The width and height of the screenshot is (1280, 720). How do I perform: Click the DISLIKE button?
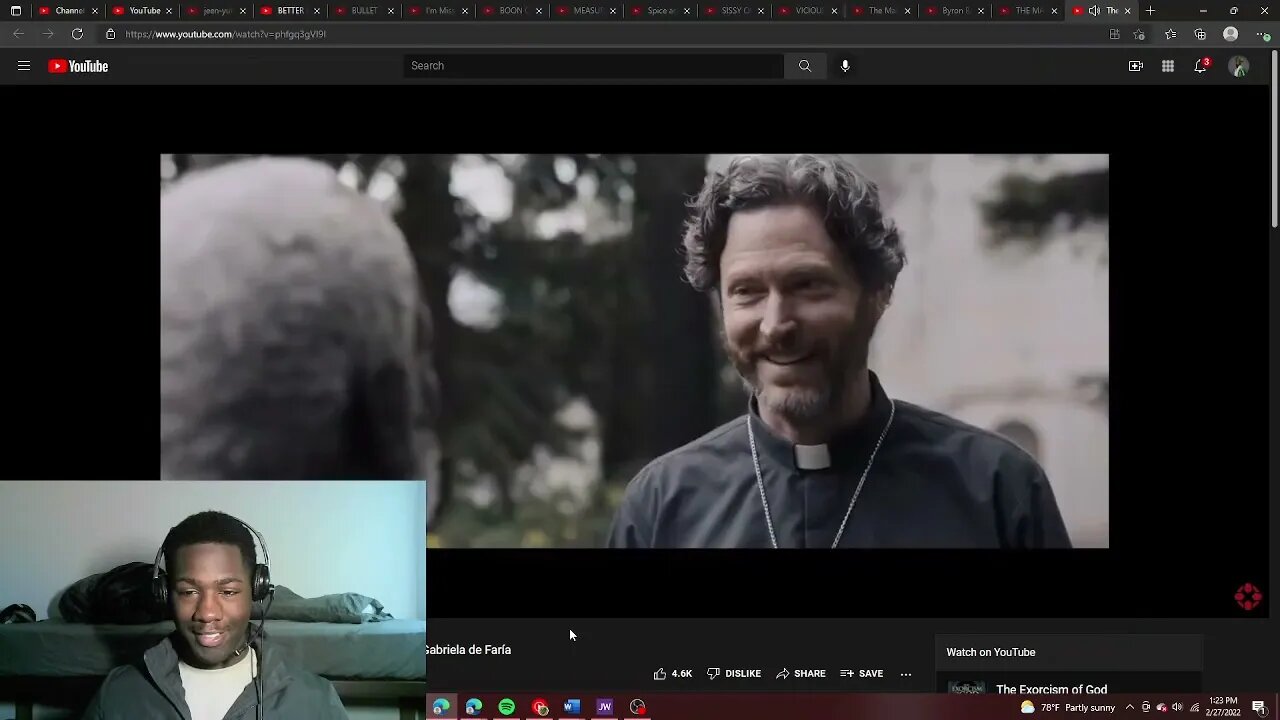734,674
